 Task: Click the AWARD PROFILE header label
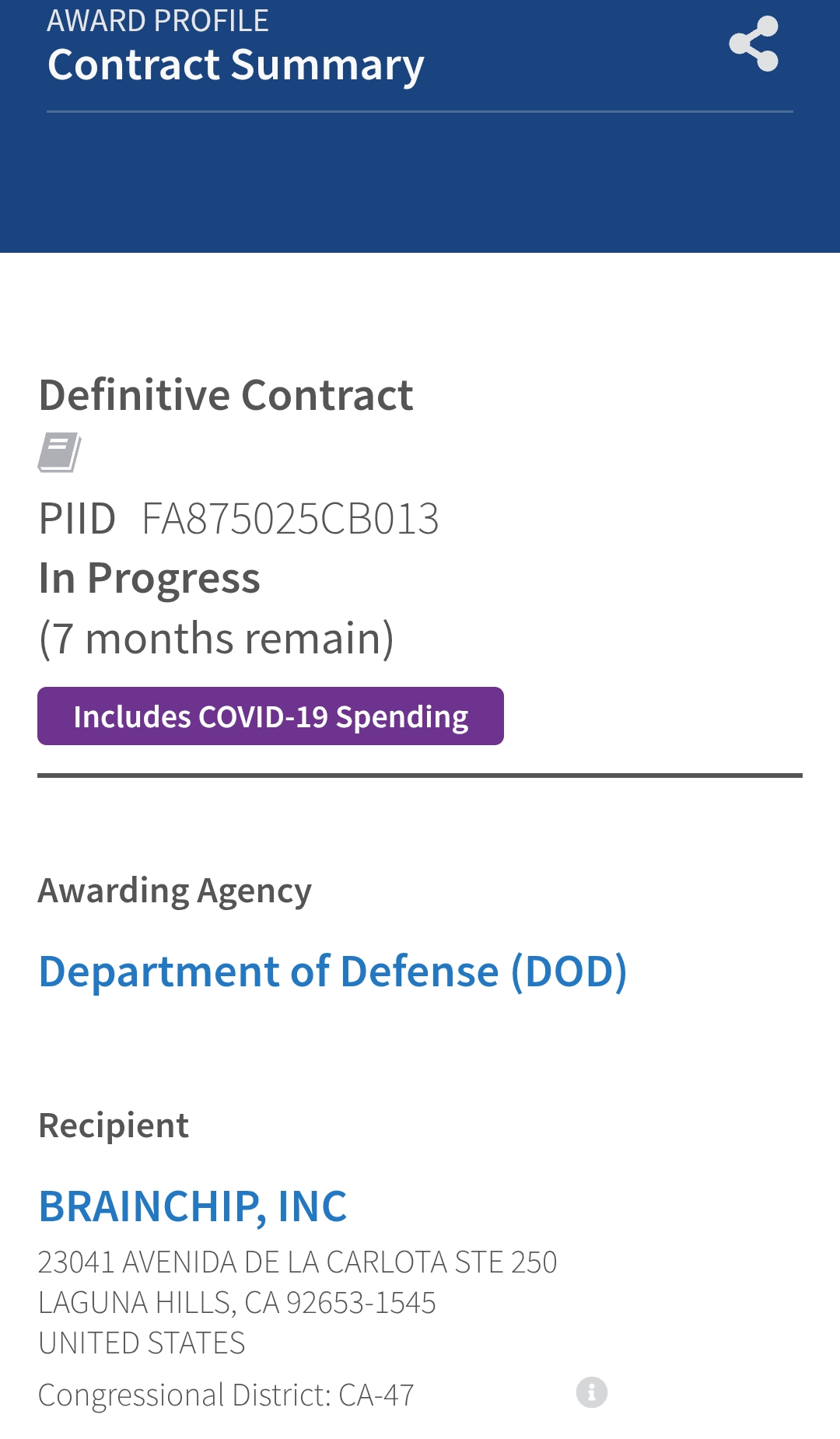(158, 20)
